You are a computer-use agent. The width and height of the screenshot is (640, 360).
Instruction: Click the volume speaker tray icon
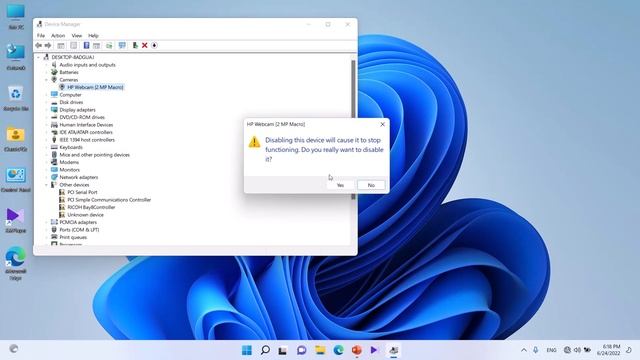coord(577,350)
